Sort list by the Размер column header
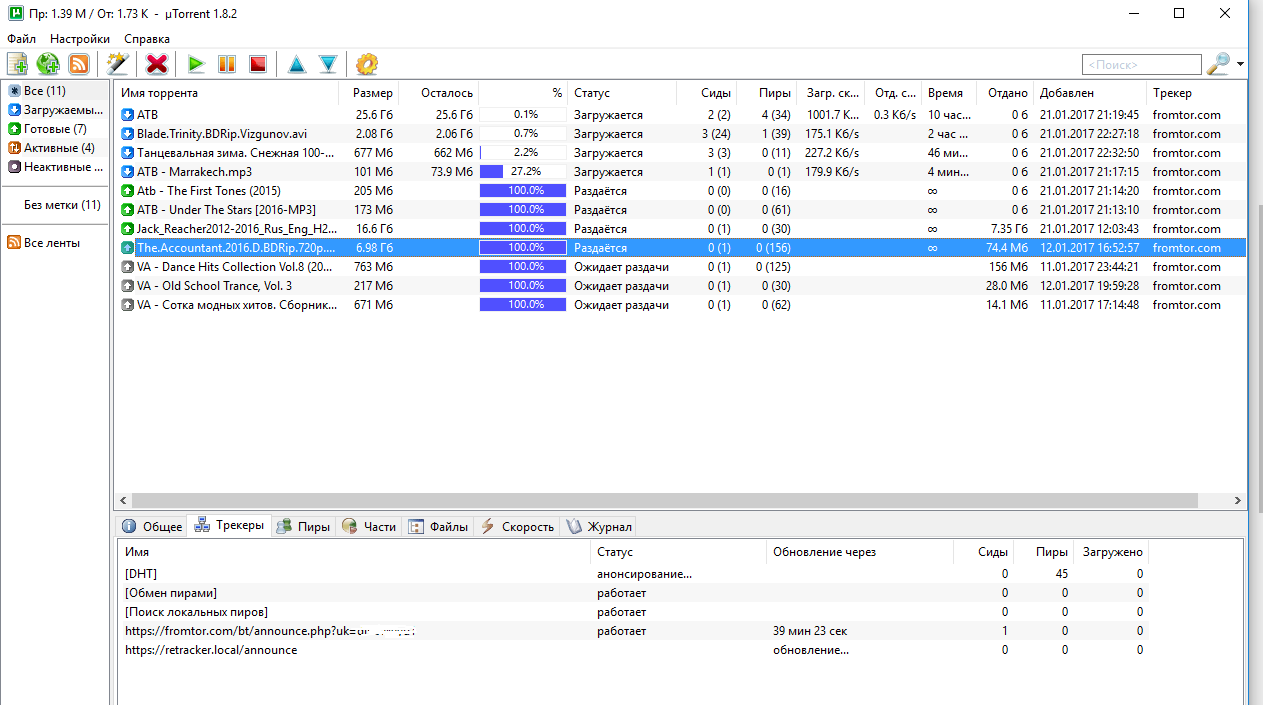 (x=372, y=93)
